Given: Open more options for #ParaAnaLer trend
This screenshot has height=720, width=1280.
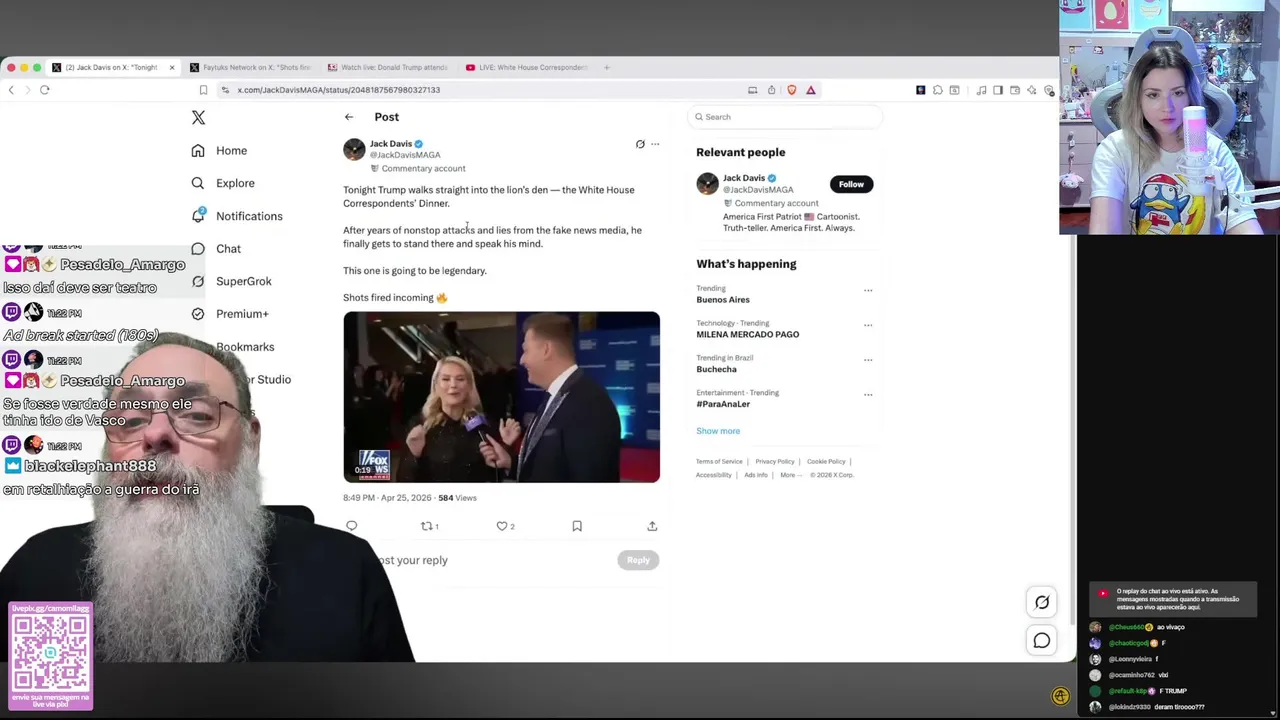Looking at the screenshot, I should [x=868, y=395].
